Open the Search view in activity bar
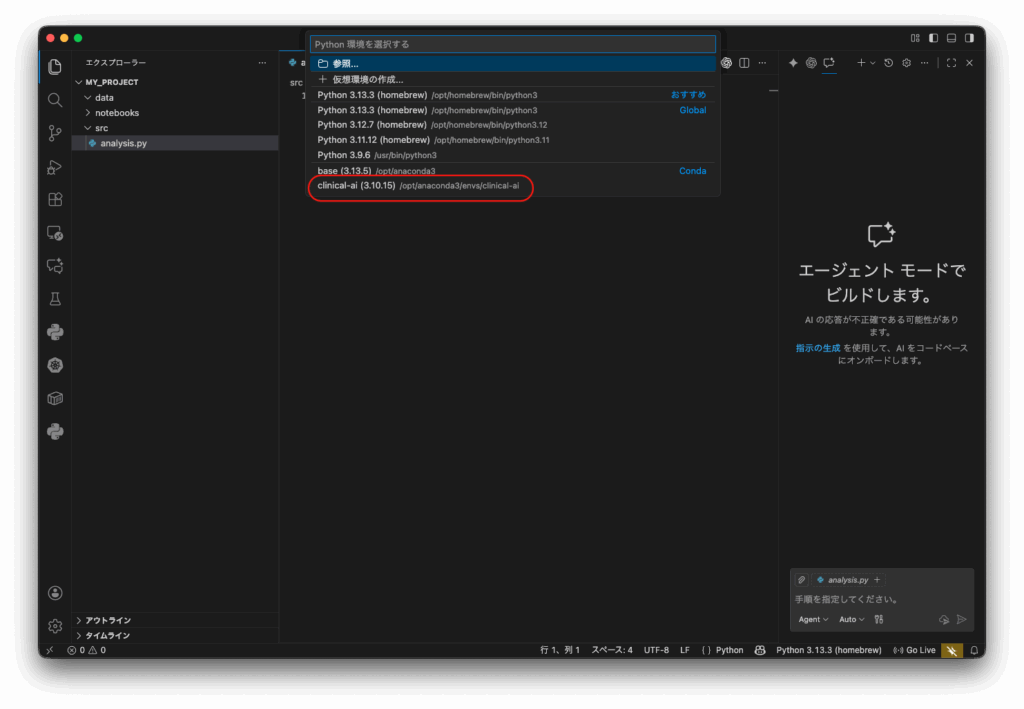 coord(55,100)
